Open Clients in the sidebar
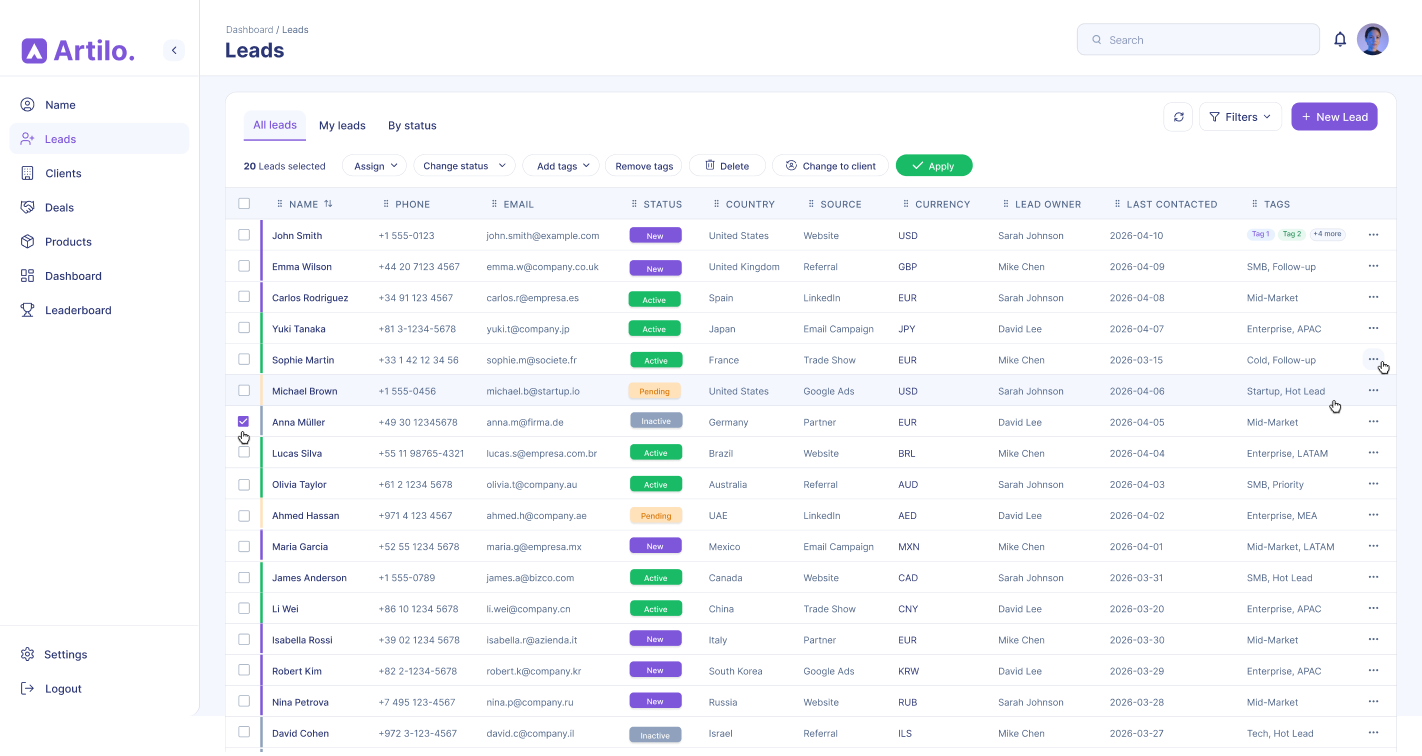Image resolution: width=1422 pixels, height=756 pixels. [99, 173]
